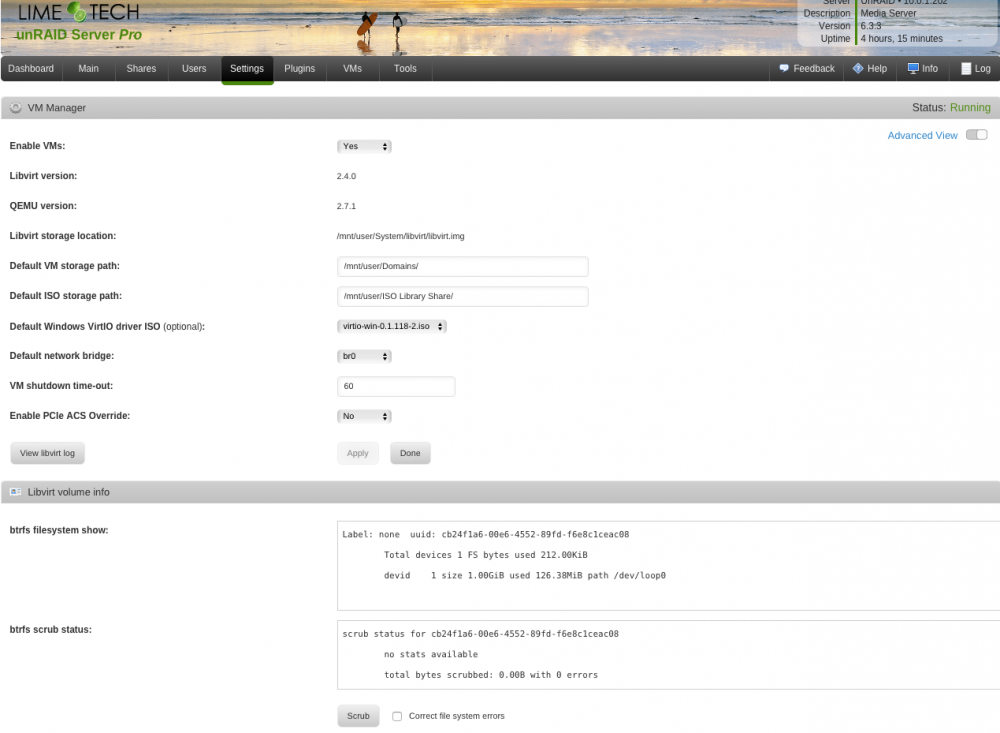This screenshot has width=1000, height=733.
Task: Click the unRAID Server Pro title text
Action: pyautogui.click(x=79, y=34)
